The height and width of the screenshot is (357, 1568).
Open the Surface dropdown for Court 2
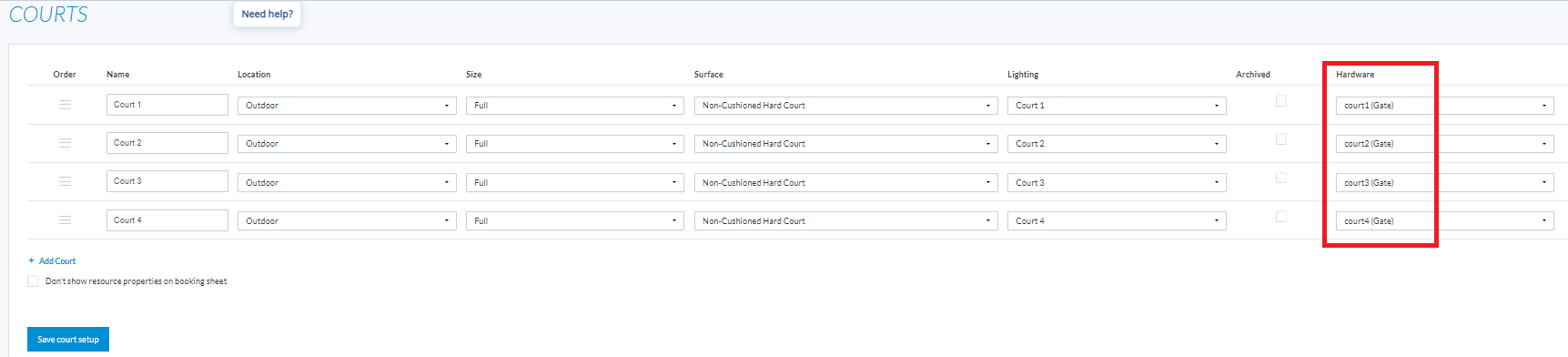click(845, 144)
